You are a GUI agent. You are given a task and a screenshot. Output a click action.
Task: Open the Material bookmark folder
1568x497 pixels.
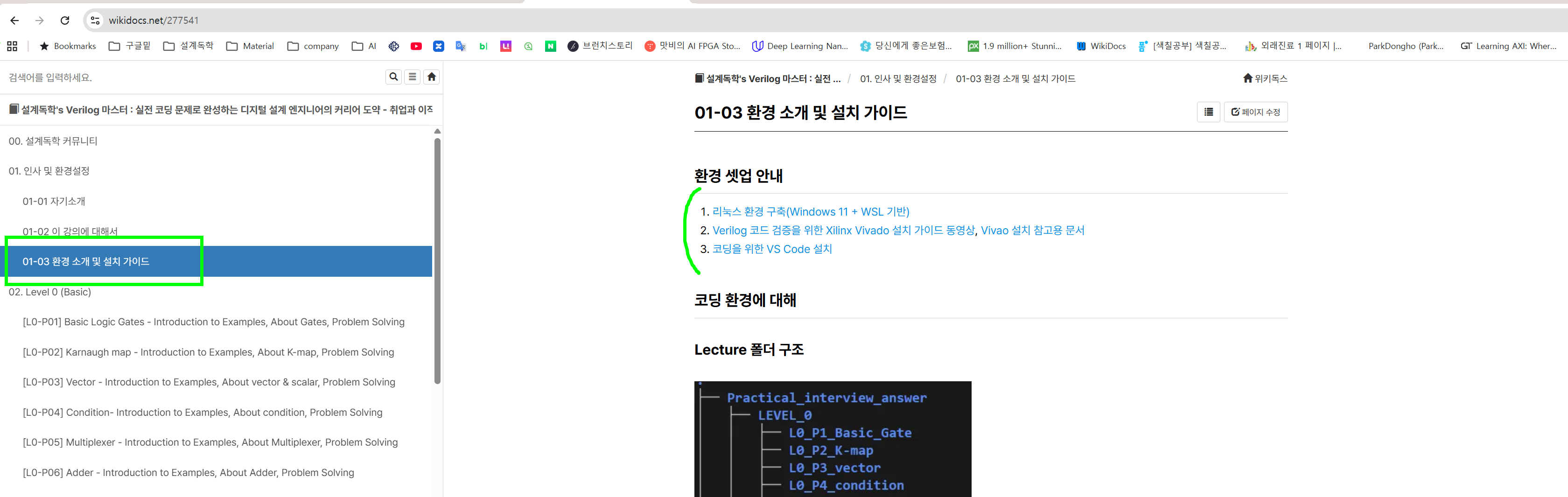point(250,46)
